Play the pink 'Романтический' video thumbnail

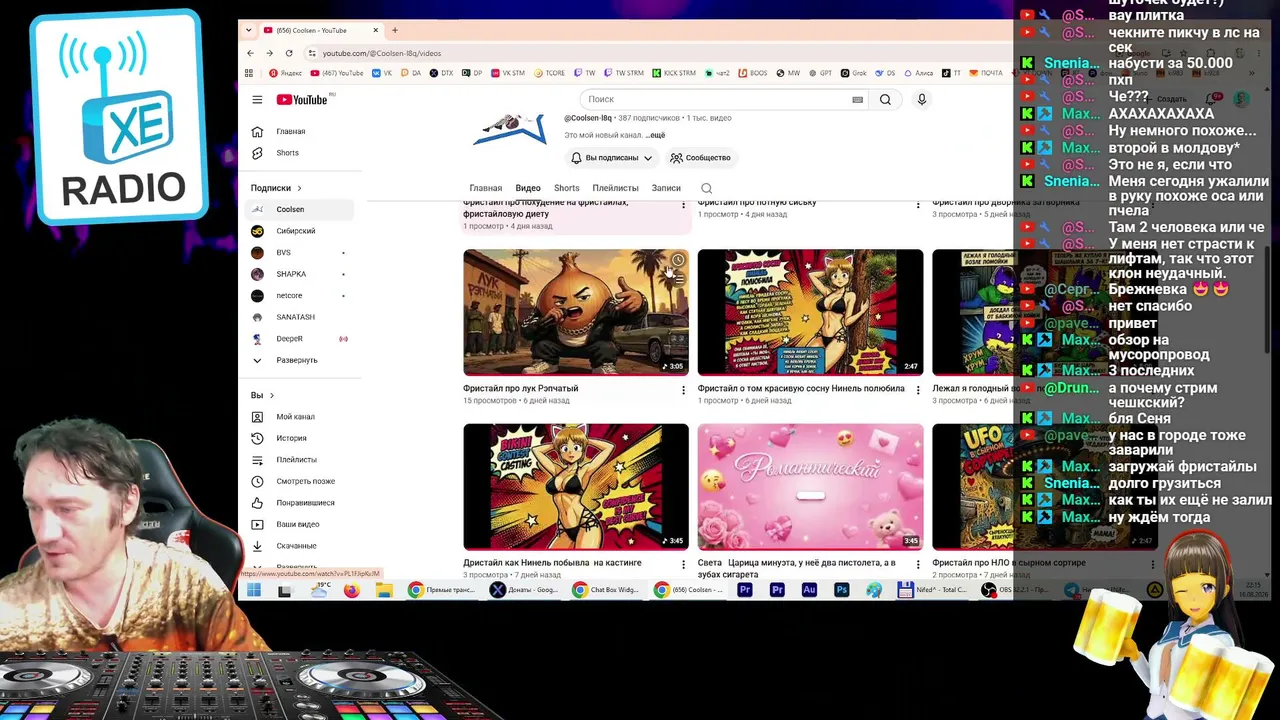(810, 487)
